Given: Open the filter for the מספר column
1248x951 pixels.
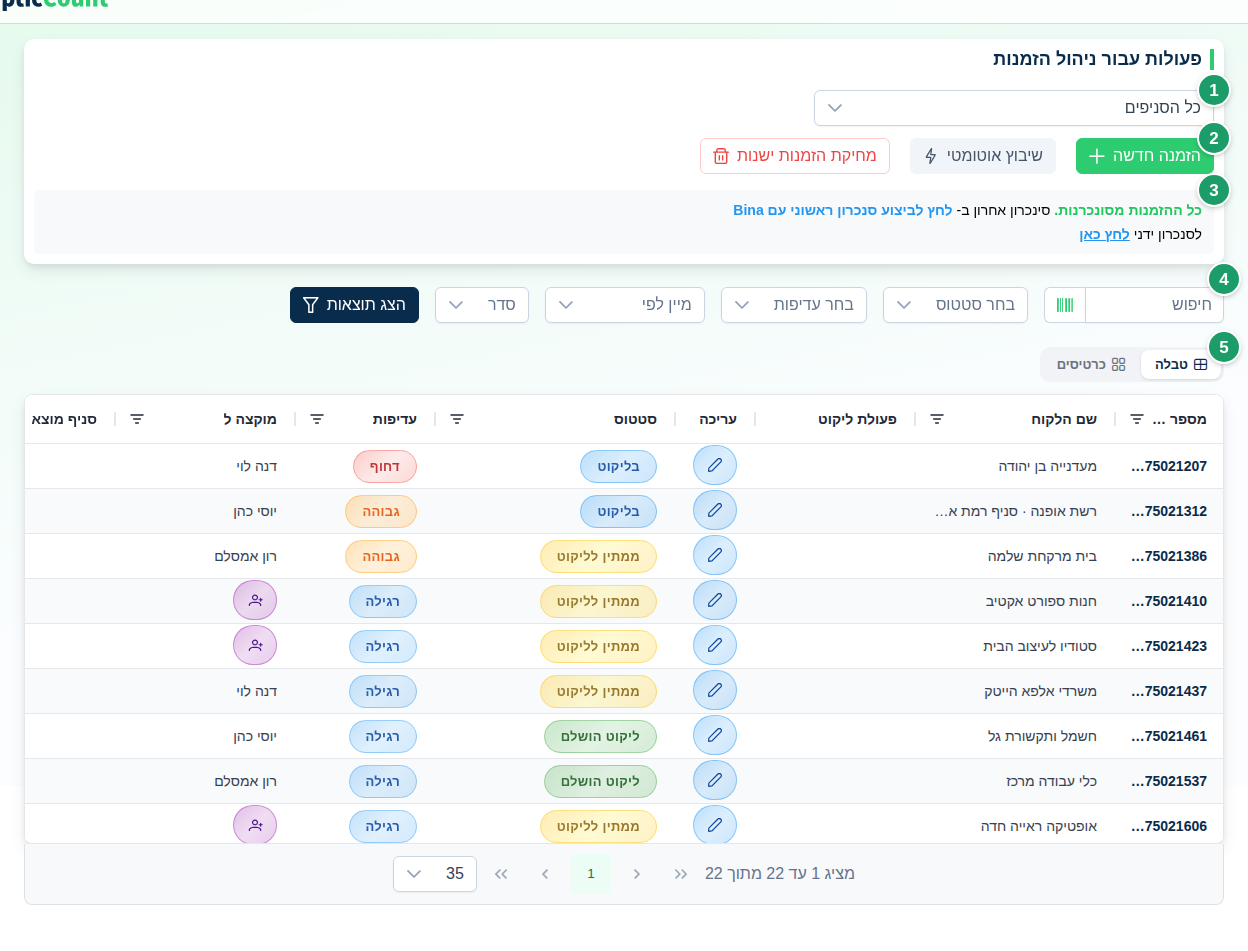Looking at the screenshot, I should click(1137, 419).
